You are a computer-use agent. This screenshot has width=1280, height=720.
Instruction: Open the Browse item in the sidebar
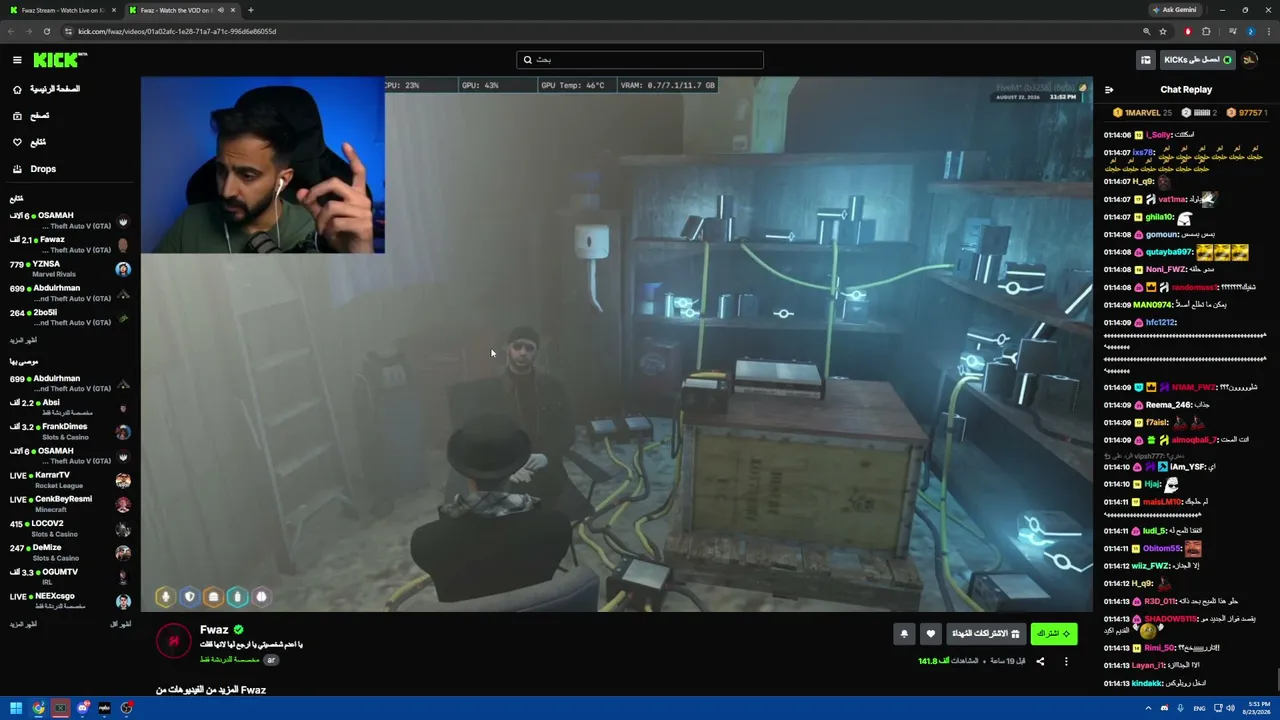(x=68, y=116)
